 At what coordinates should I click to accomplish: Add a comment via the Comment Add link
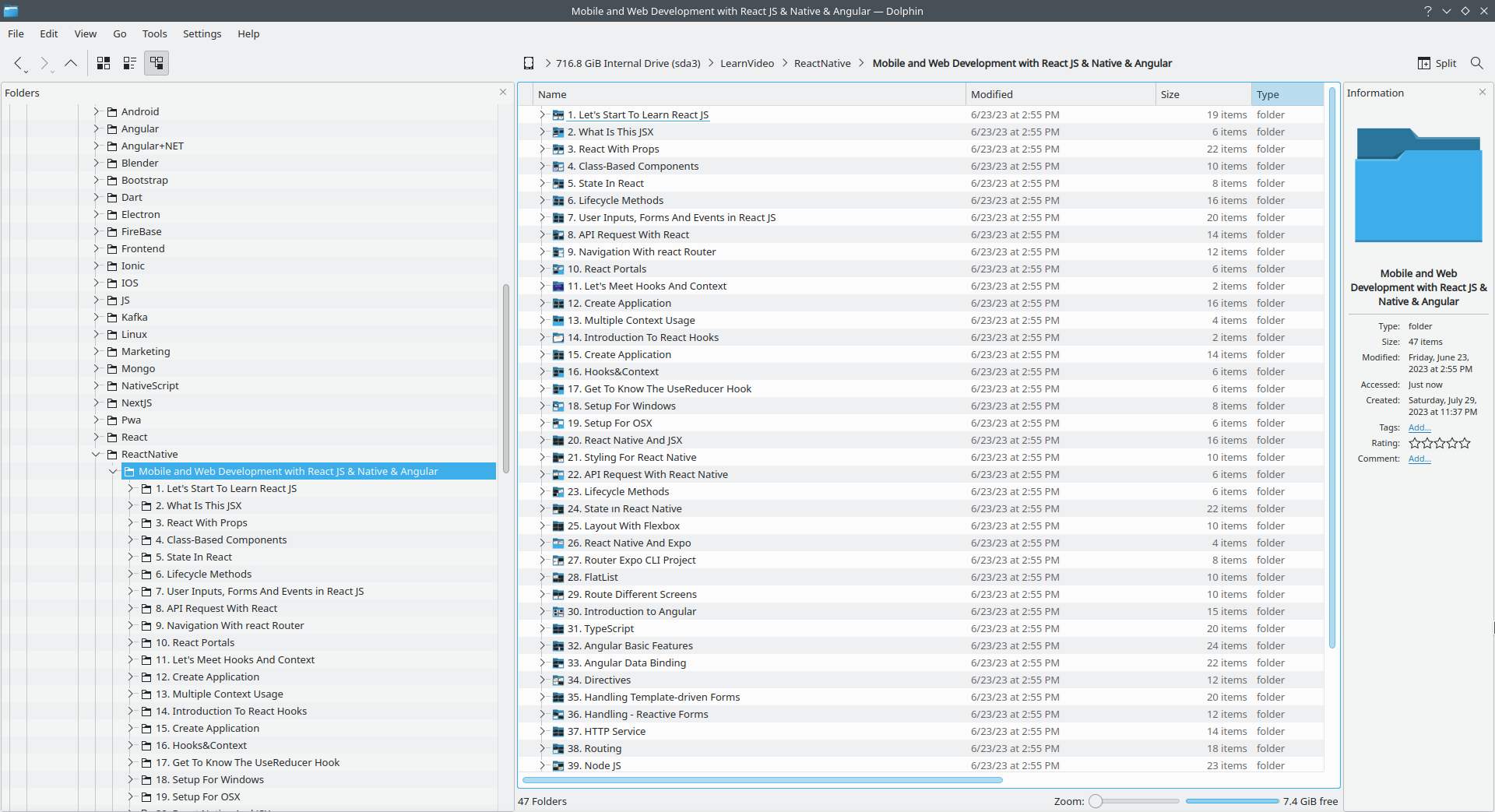[x=1419, y=459]
